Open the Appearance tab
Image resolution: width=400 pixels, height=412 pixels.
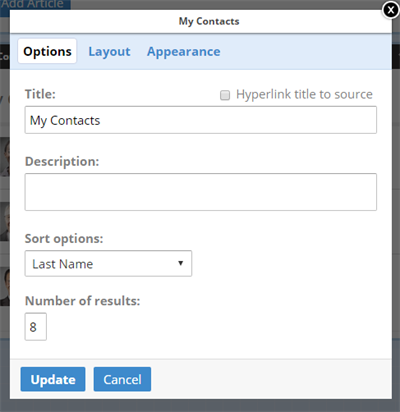click(184, 52)
